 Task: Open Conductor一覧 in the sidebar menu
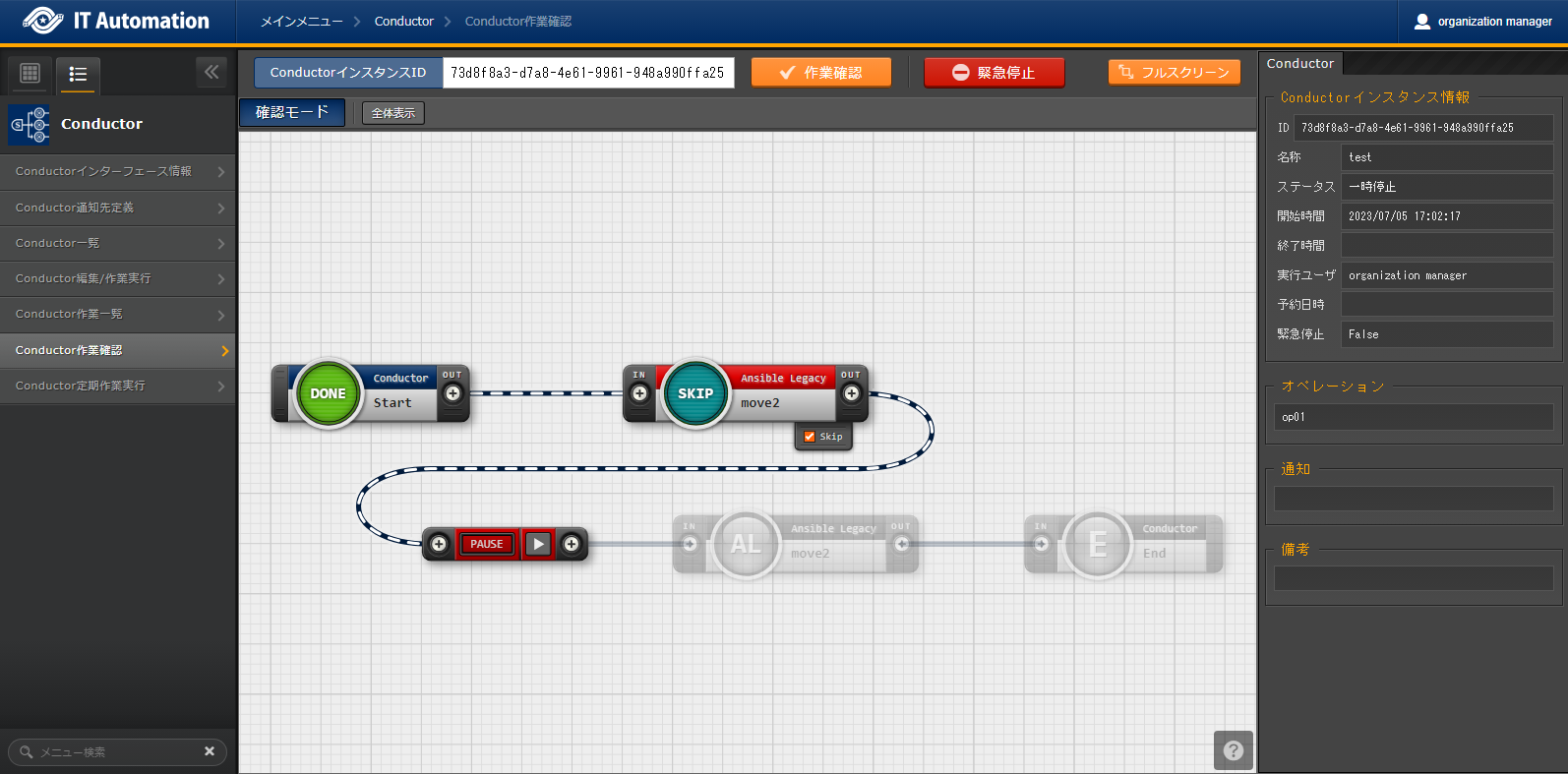pyautogui.click(x=117, y=243)
